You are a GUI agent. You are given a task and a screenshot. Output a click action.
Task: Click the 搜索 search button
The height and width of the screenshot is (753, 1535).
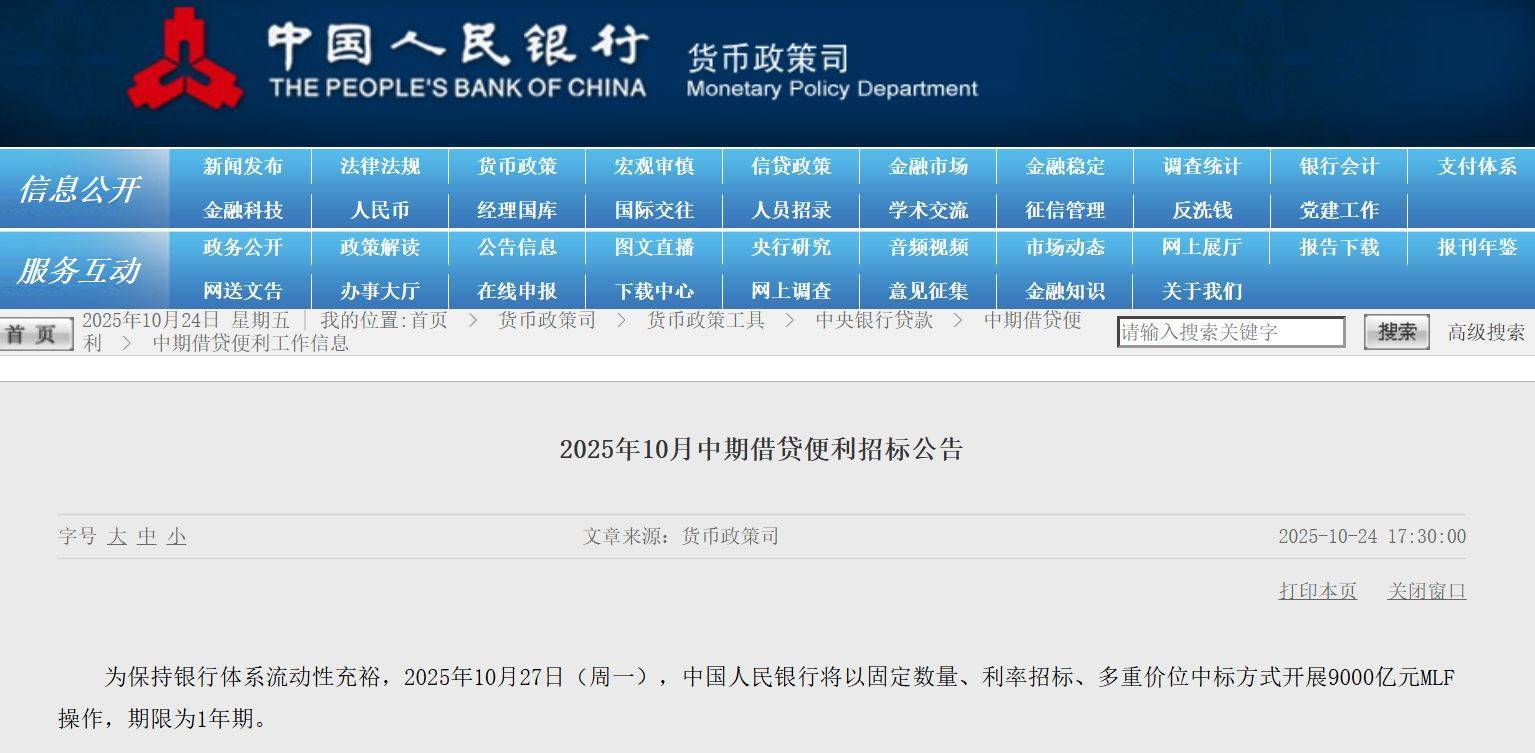point(1394,332)
